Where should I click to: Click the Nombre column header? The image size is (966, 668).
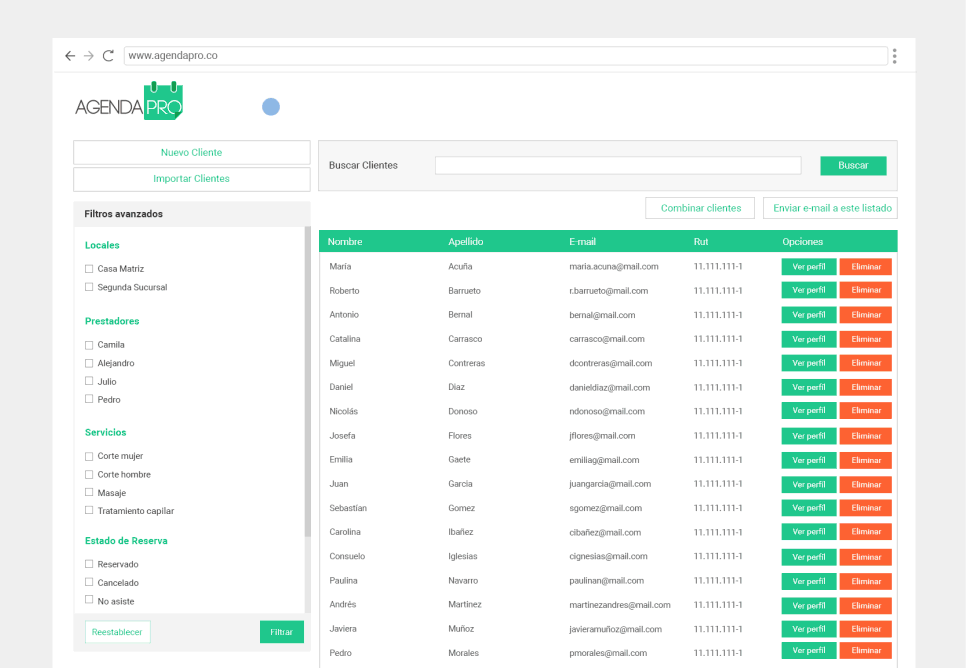click(345, 242)
